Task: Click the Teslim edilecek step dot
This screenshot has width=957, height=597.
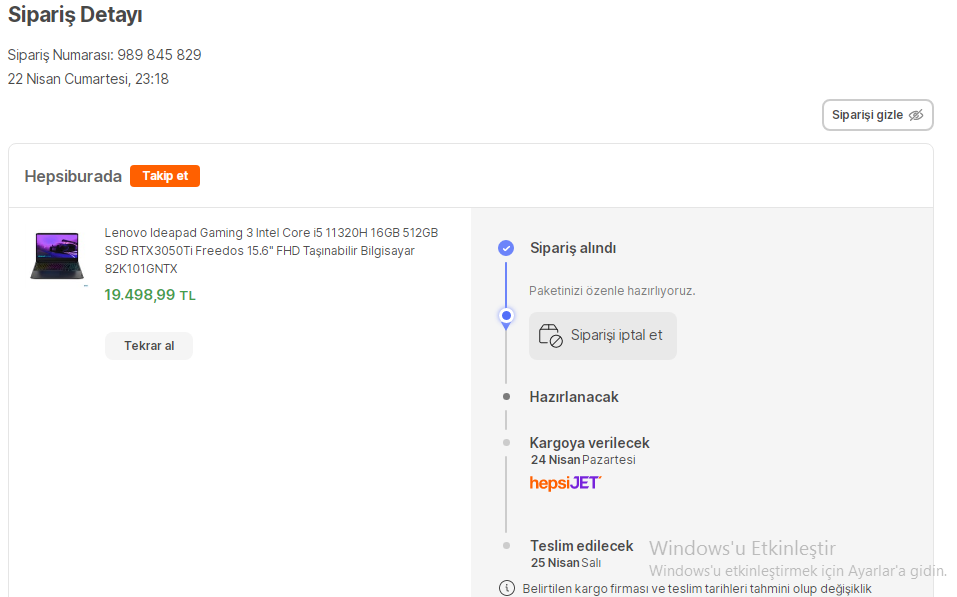Action: (x=506, y=546)
